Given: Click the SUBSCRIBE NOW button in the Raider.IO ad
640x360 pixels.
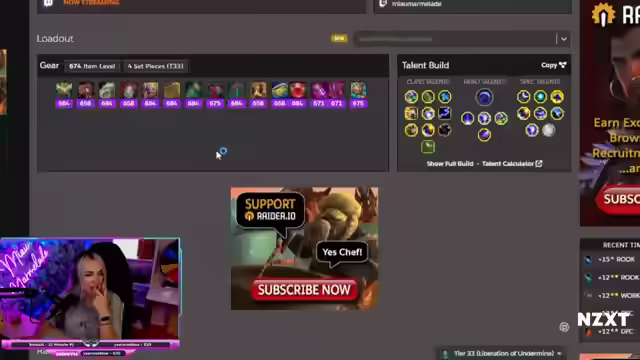Looking at the screenshot, I should (304, 290).
